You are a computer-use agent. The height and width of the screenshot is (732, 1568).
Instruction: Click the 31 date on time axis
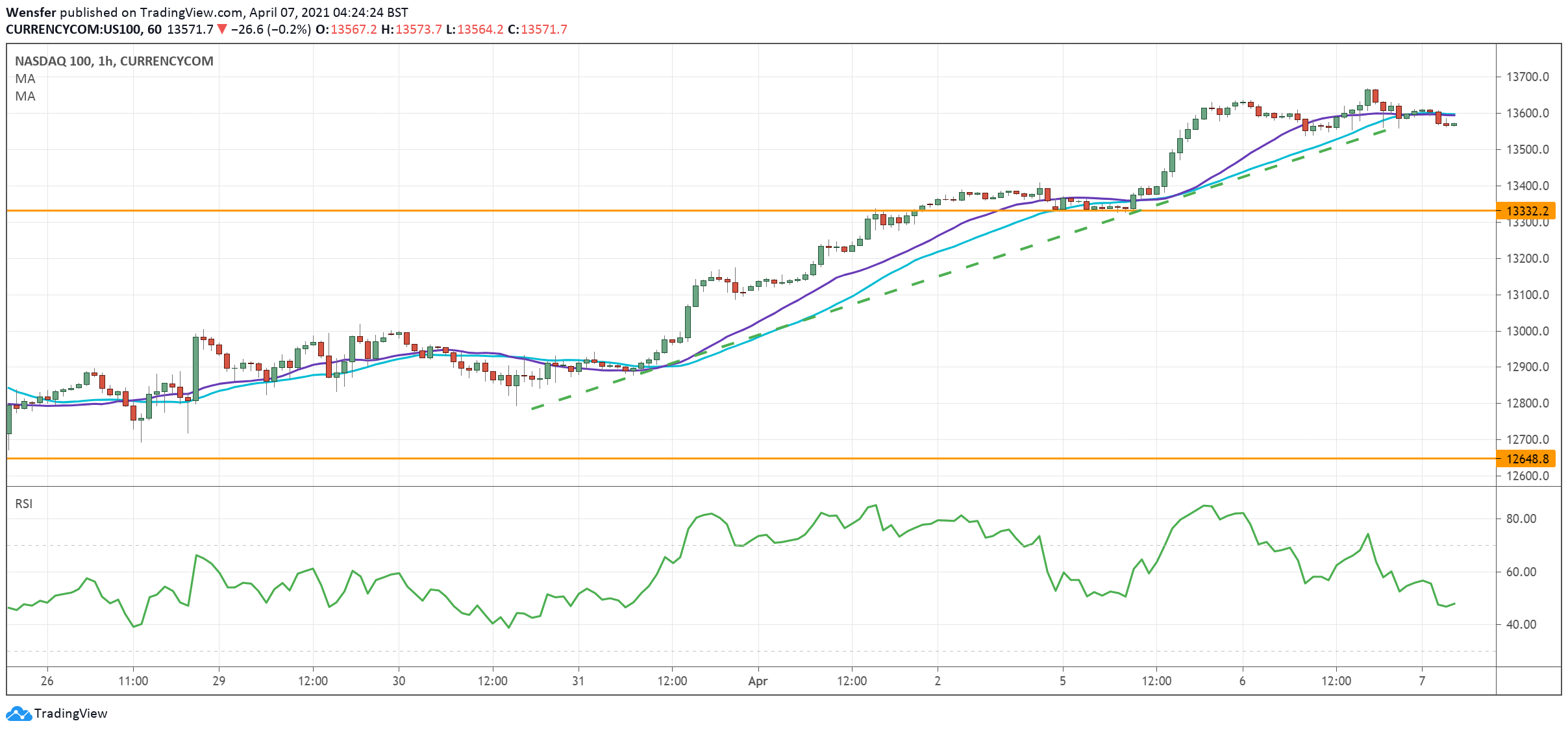pos(578,681)
